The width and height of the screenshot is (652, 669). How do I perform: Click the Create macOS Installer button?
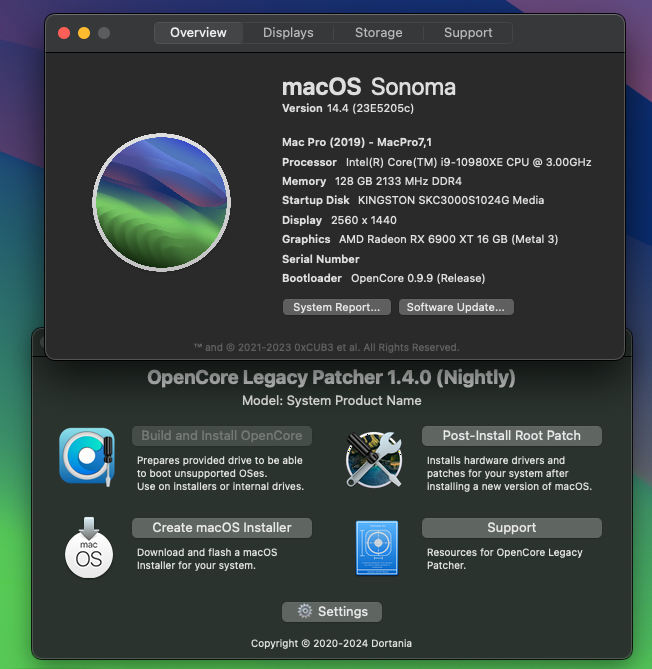(x=222, y=528)
